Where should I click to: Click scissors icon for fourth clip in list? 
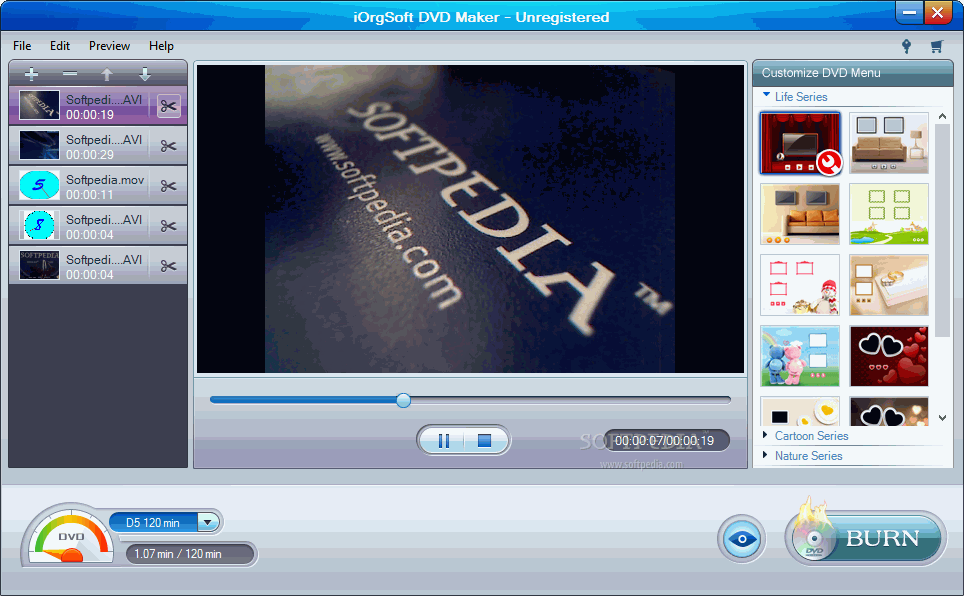pos(168,226)
